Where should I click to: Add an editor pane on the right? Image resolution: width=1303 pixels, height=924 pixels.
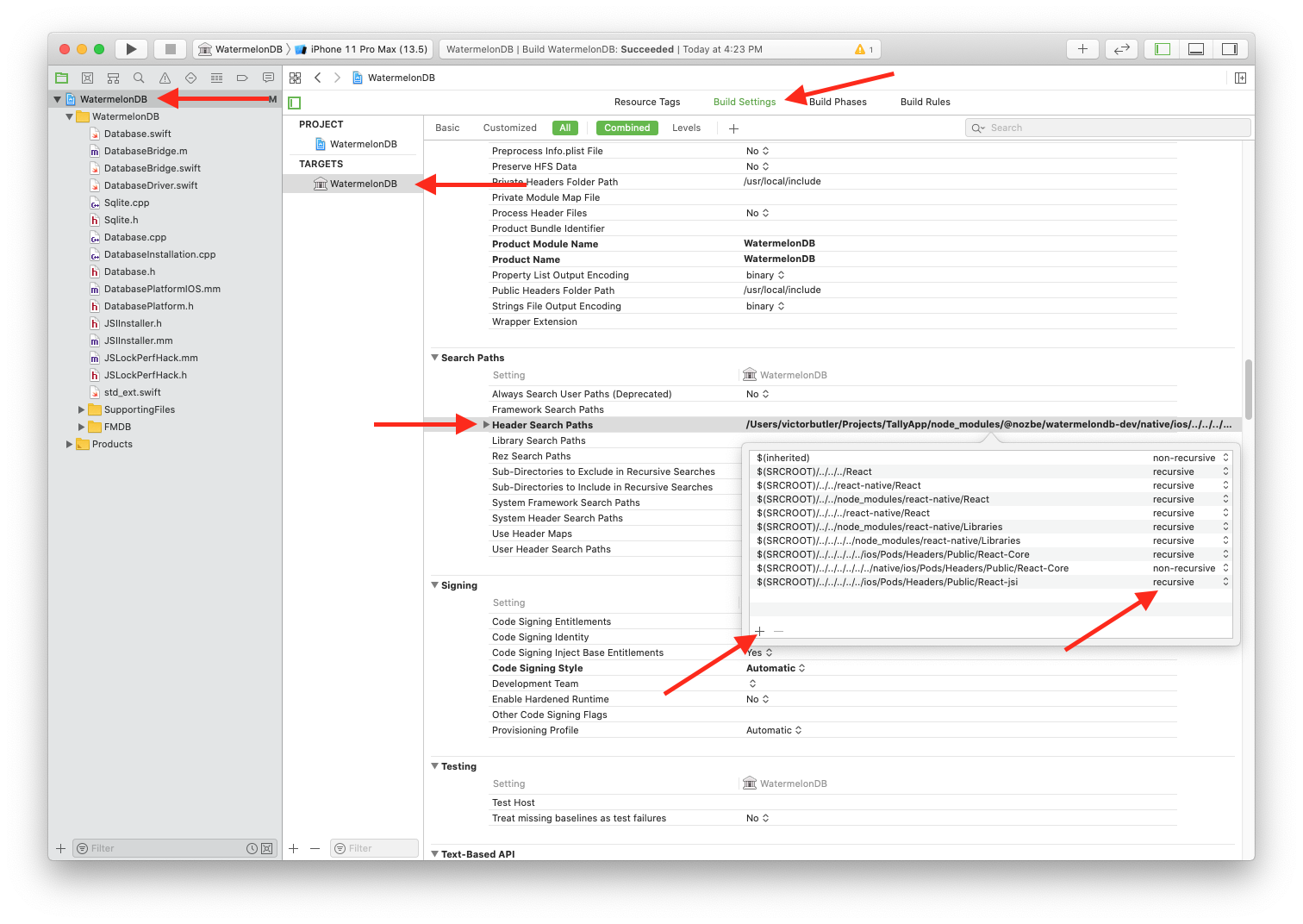(1240, 78)
